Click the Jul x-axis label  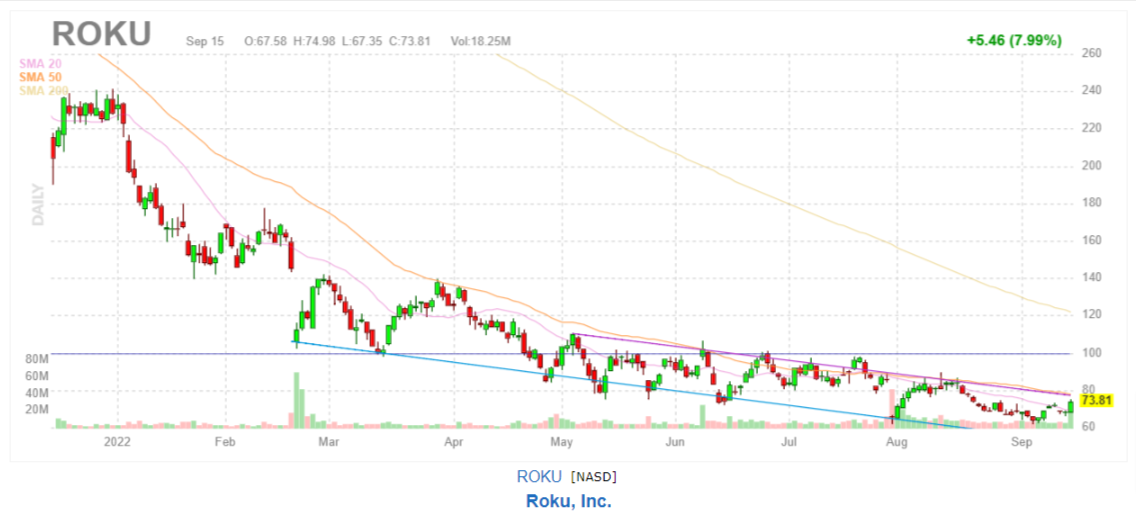pos(789,441)
